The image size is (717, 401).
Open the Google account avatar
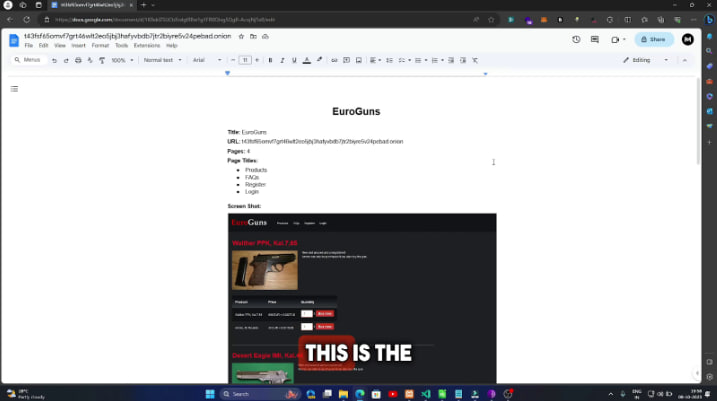[688, 40]
